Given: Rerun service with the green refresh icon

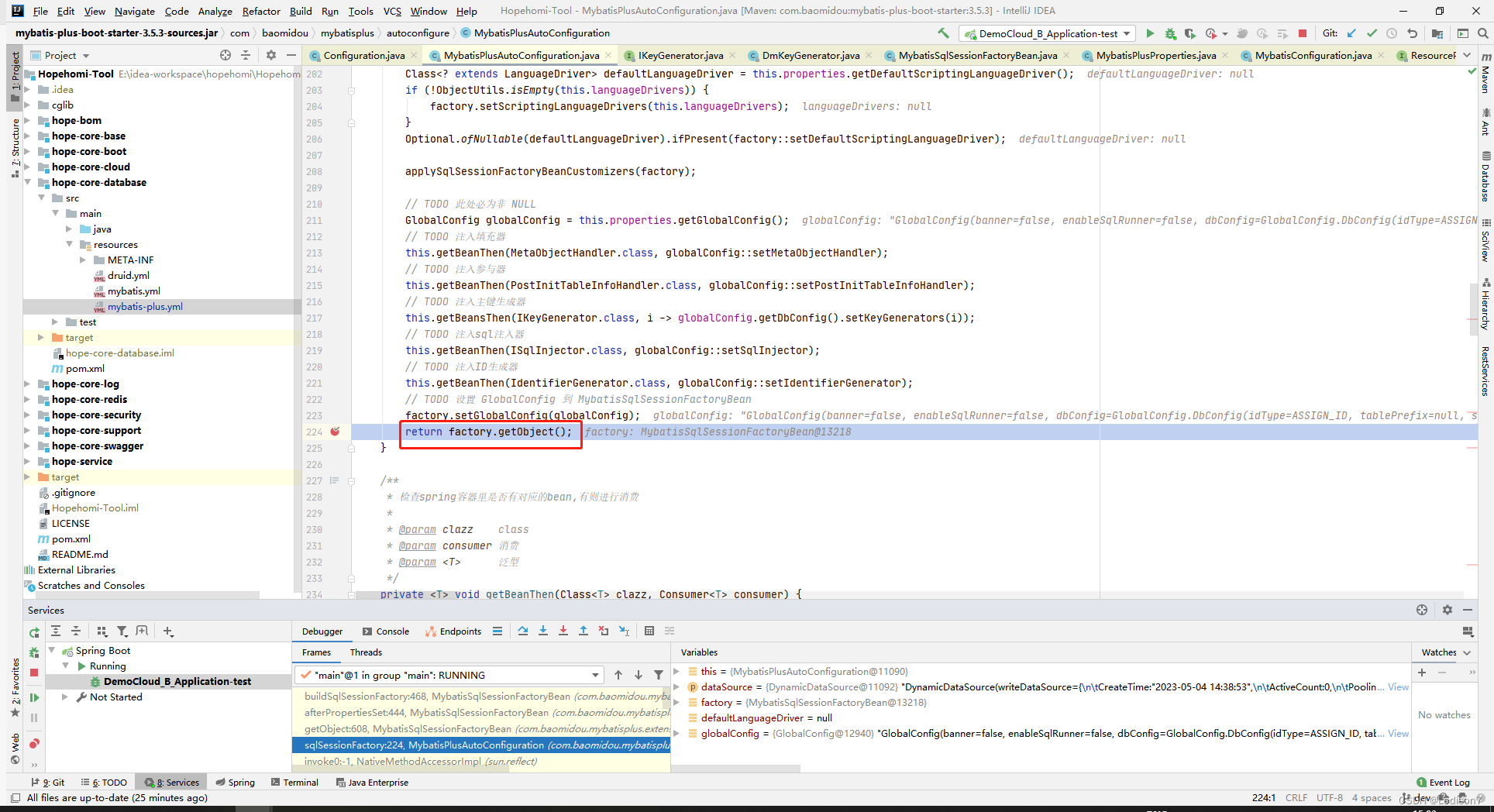Looking at the screenshot, I should click(x=34, y=632).
